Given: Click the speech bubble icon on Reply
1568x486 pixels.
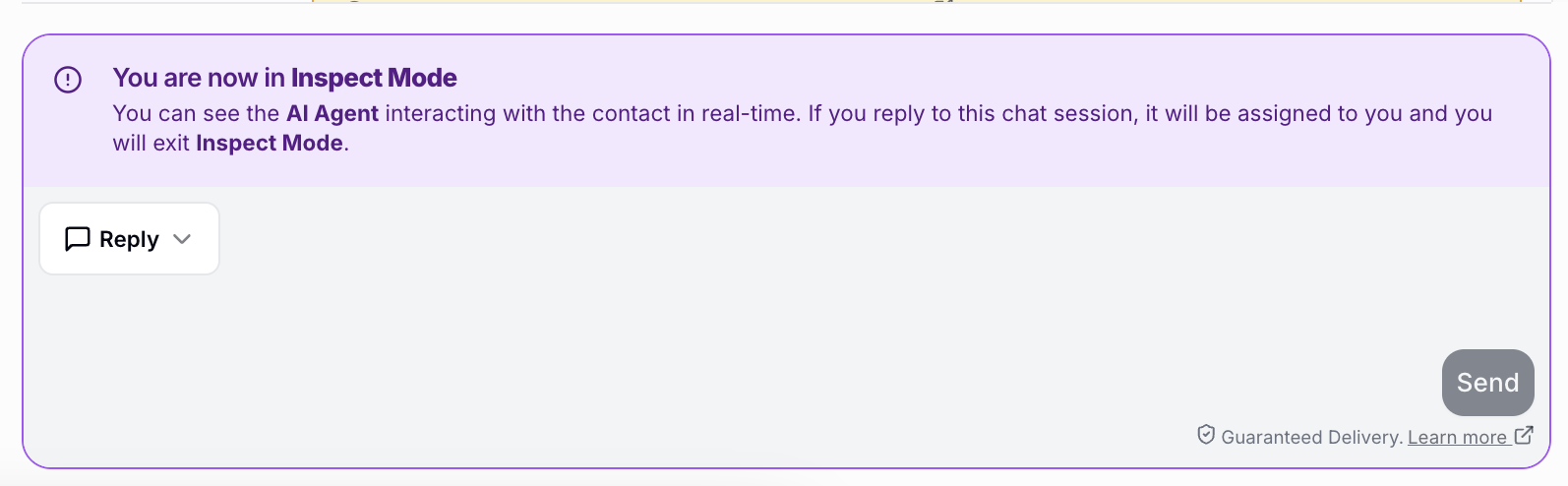Looking at the screenshot, I should (78, 239).
